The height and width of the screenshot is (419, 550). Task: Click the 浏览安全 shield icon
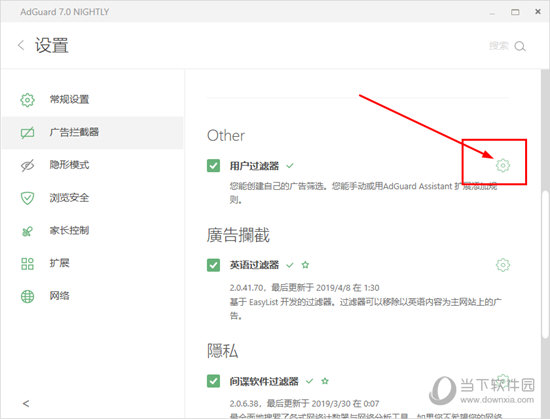[27, 198]
